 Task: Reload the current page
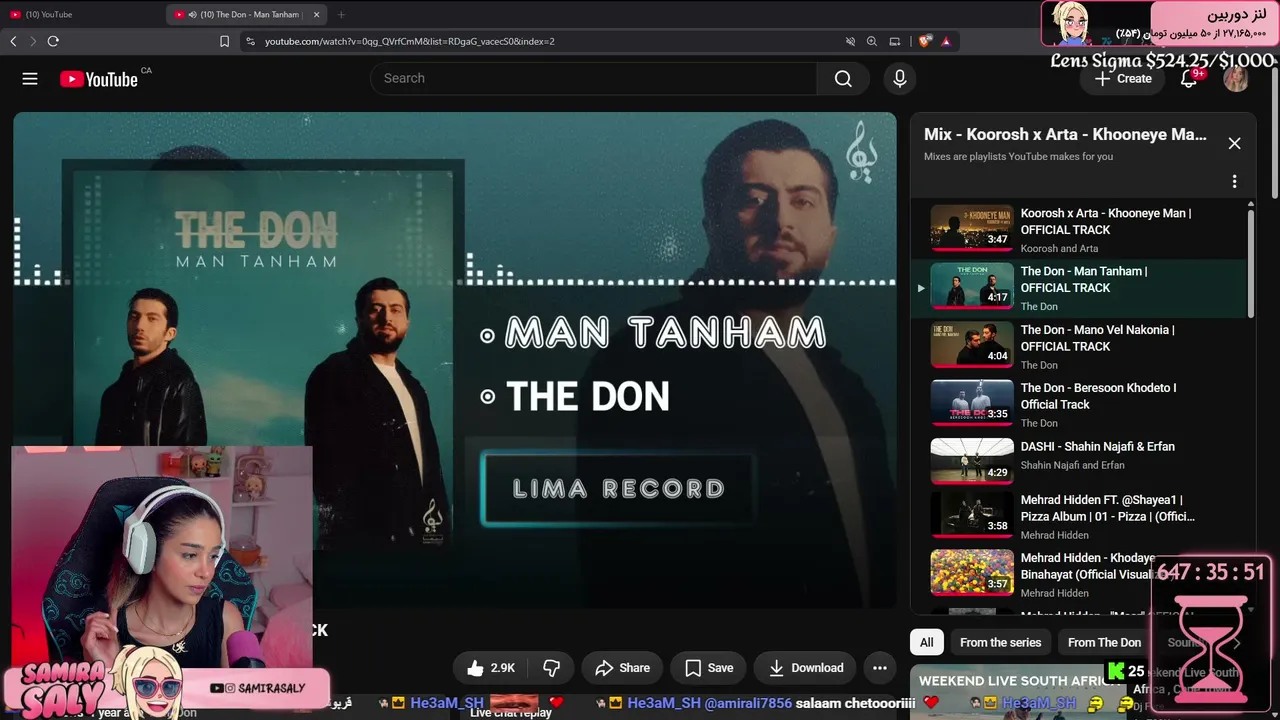tap(53, 41)
